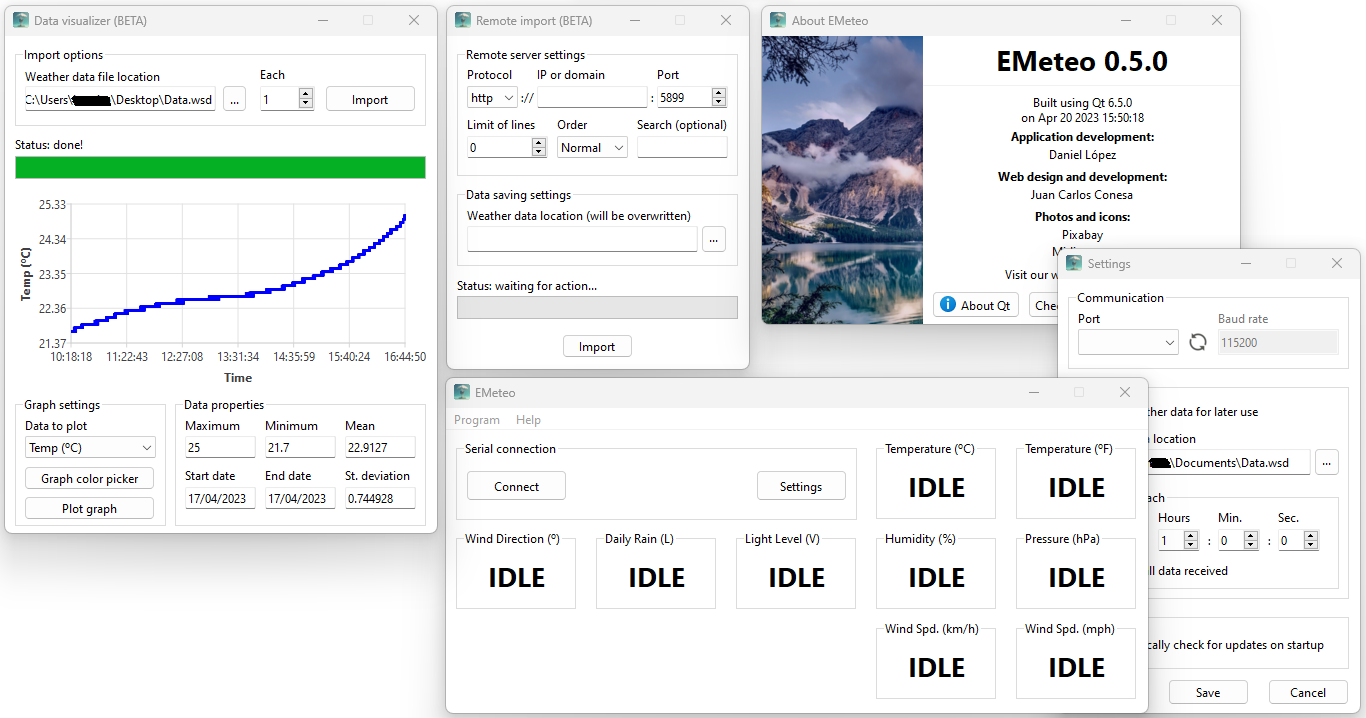Open the Order dropdown set to Normal

591,147
